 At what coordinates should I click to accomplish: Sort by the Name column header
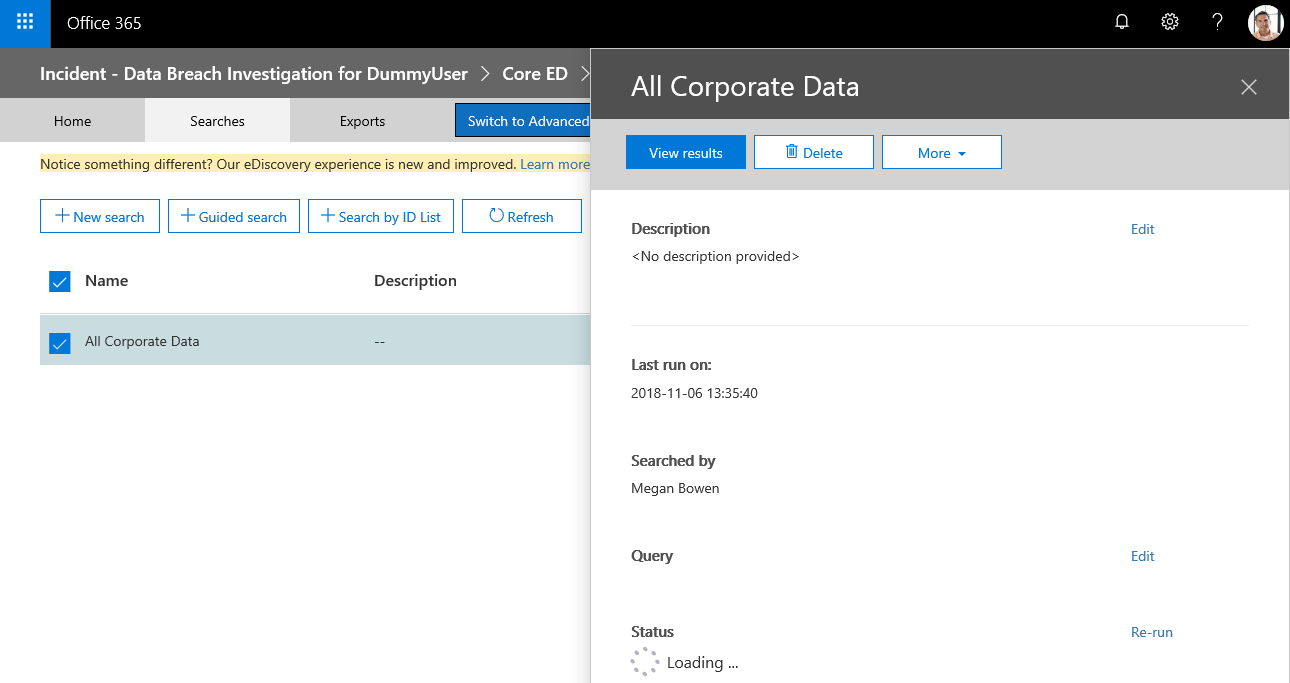[x=106, y=280]
